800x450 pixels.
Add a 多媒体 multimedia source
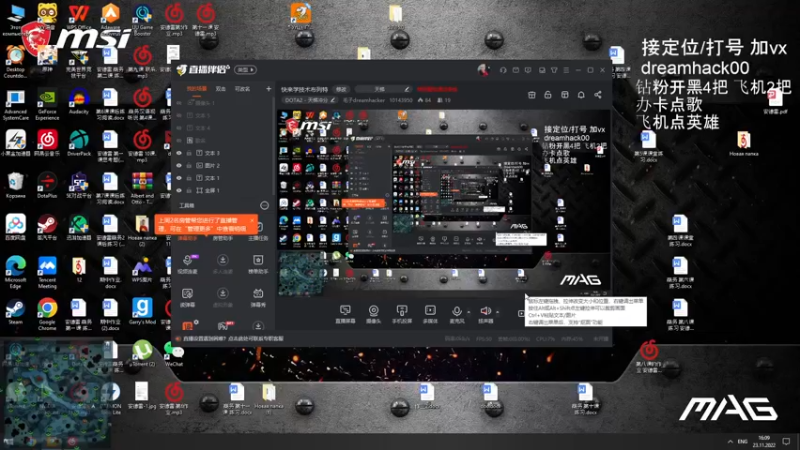click(430, 314)
